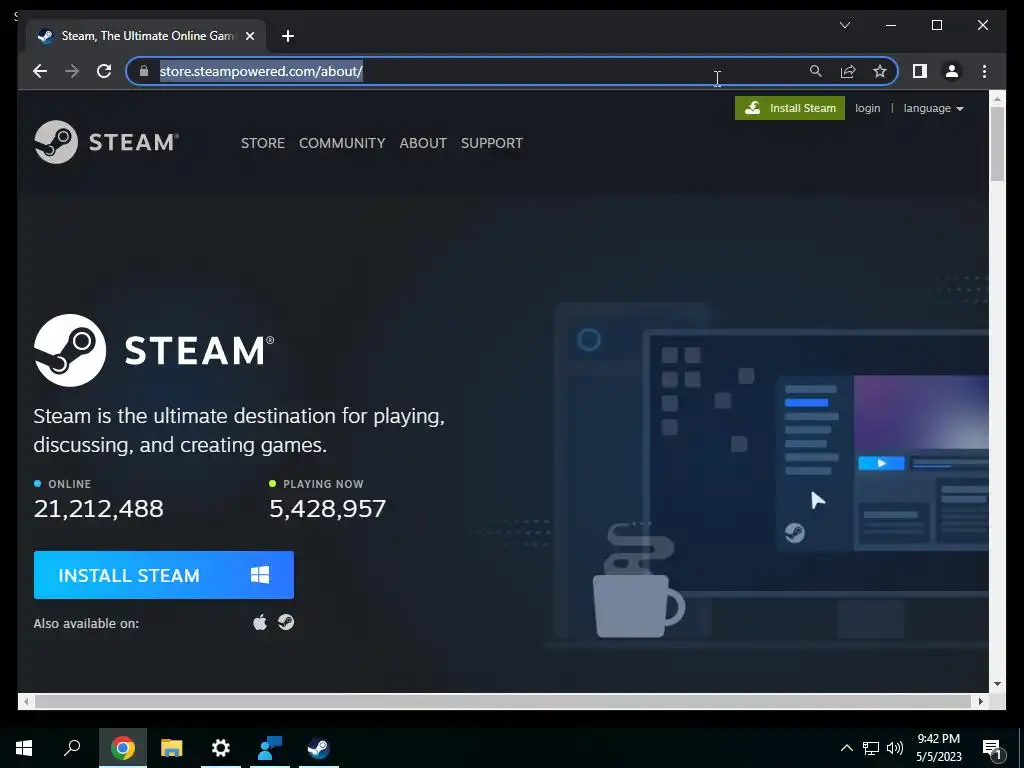Open Chrome's three-dot menu
The image size is (1024, 768).
pyautogui.click(x=984, y=71)
